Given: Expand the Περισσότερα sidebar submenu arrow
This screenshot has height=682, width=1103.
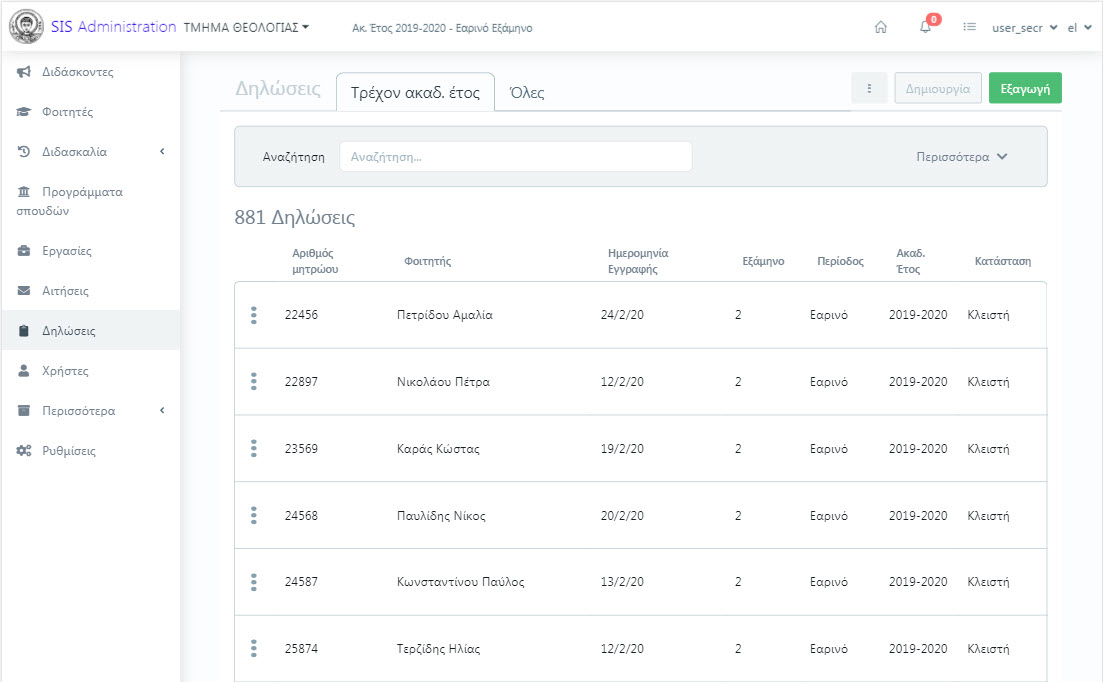Looking at the screenshot, I should (x=162, y=411).
